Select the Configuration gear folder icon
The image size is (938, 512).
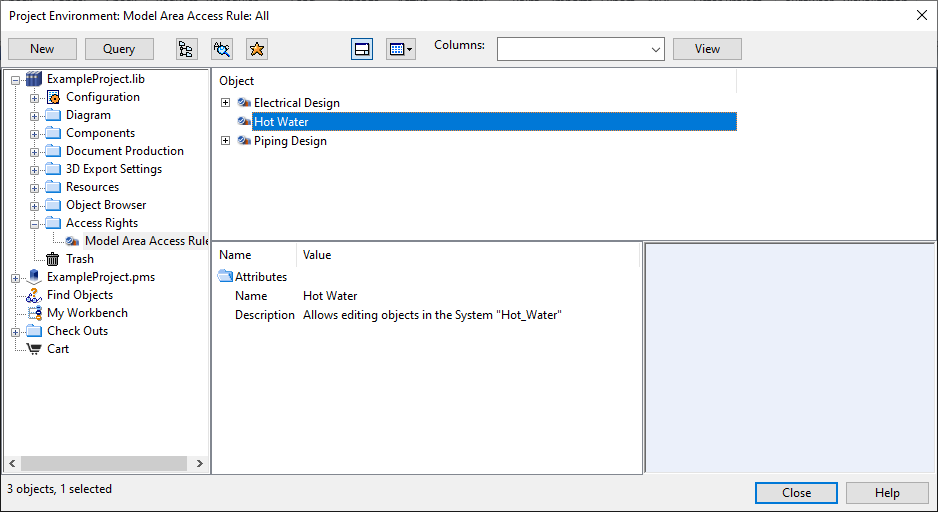[53, 97]
